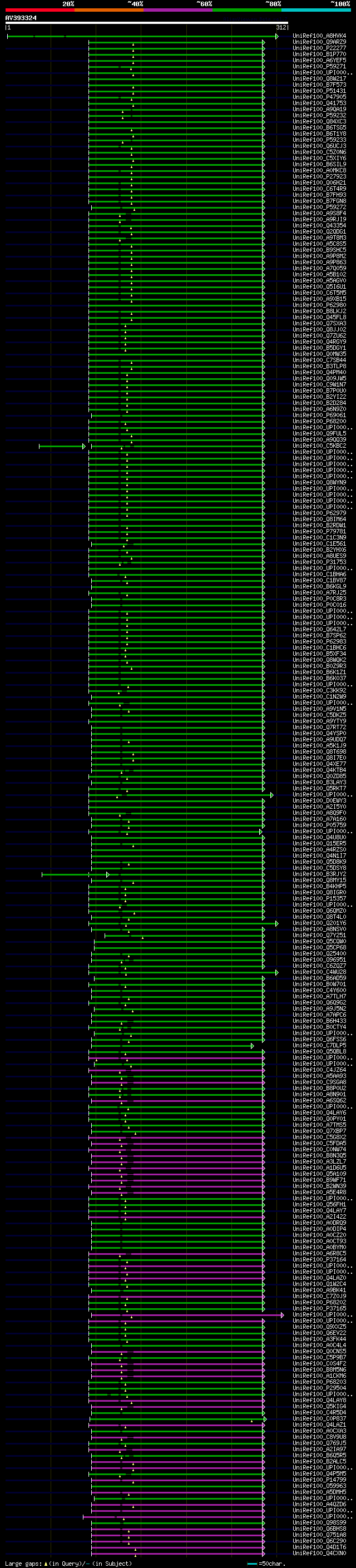
Task: Select label UniRef100_P27923
Action: pos(319,176)
